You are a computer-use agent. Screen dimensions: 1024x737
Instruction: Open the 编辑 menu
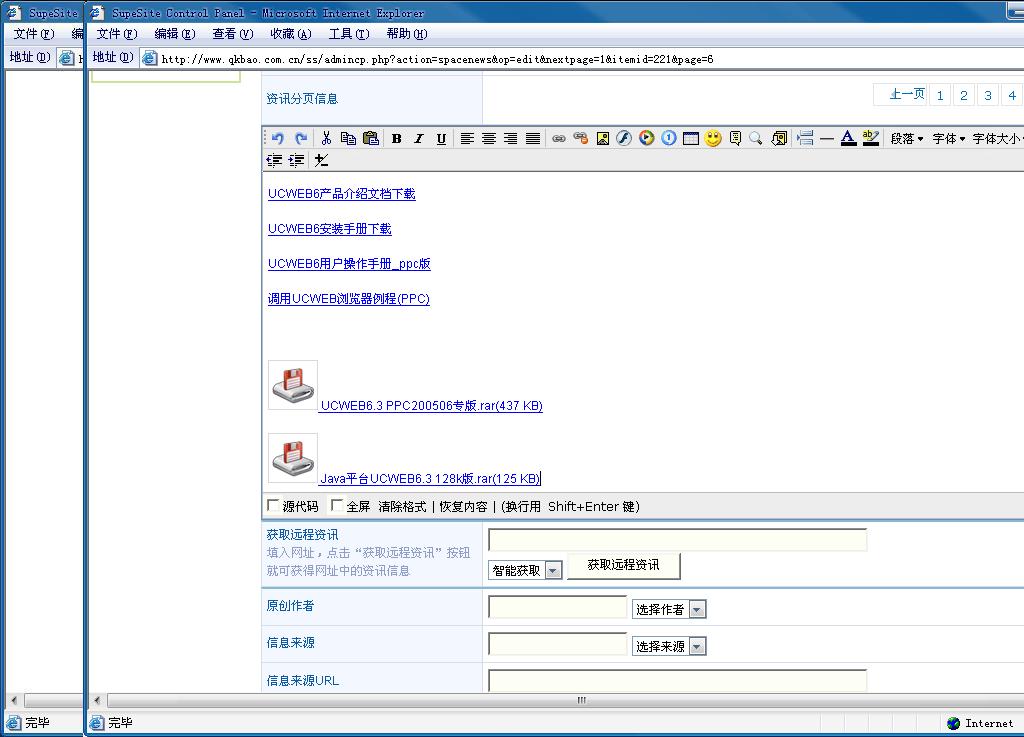click(x=174, y=34)
